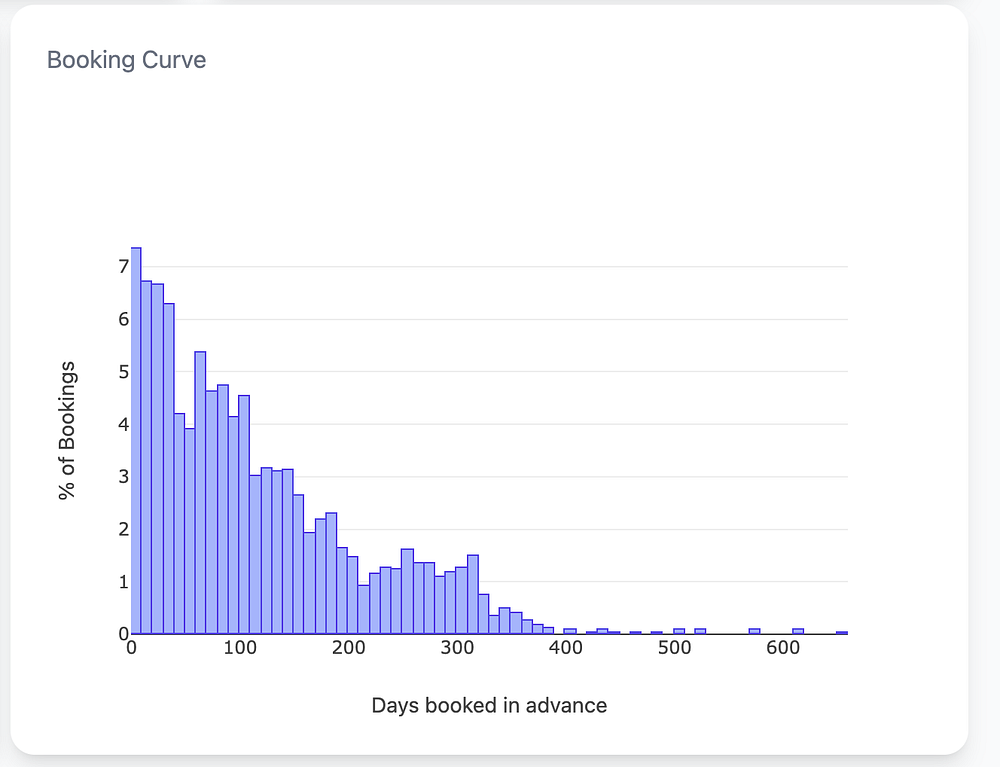Click the 'Days booked in advance' axis label
Image resolution: width=1000 pixels, height=767 pixels.
click(489, 705)
